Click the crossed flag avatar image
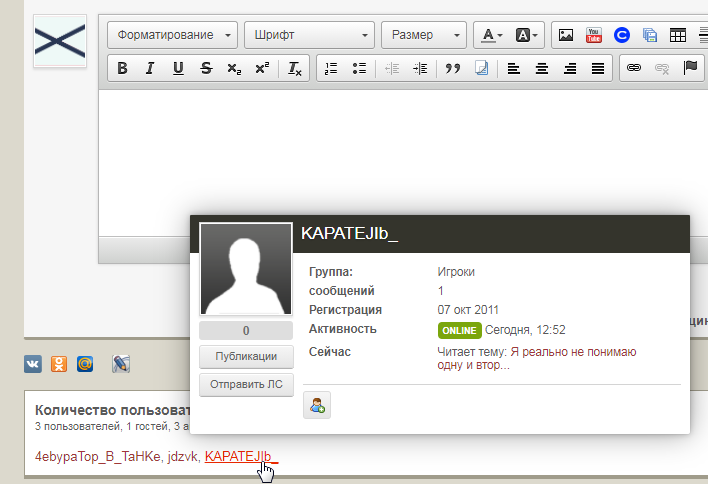Viewport: 708px width, 484px height. (60, 41)
